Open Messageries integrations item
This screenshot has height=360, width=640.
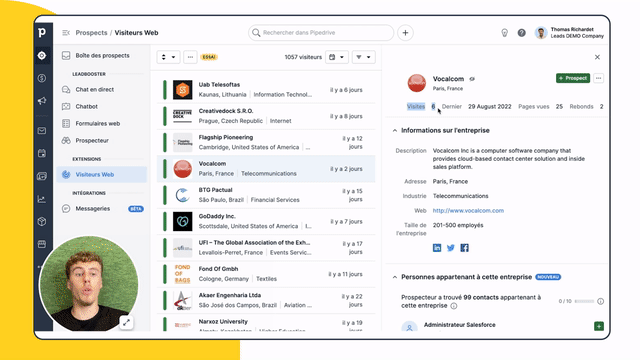click(102, 209)
